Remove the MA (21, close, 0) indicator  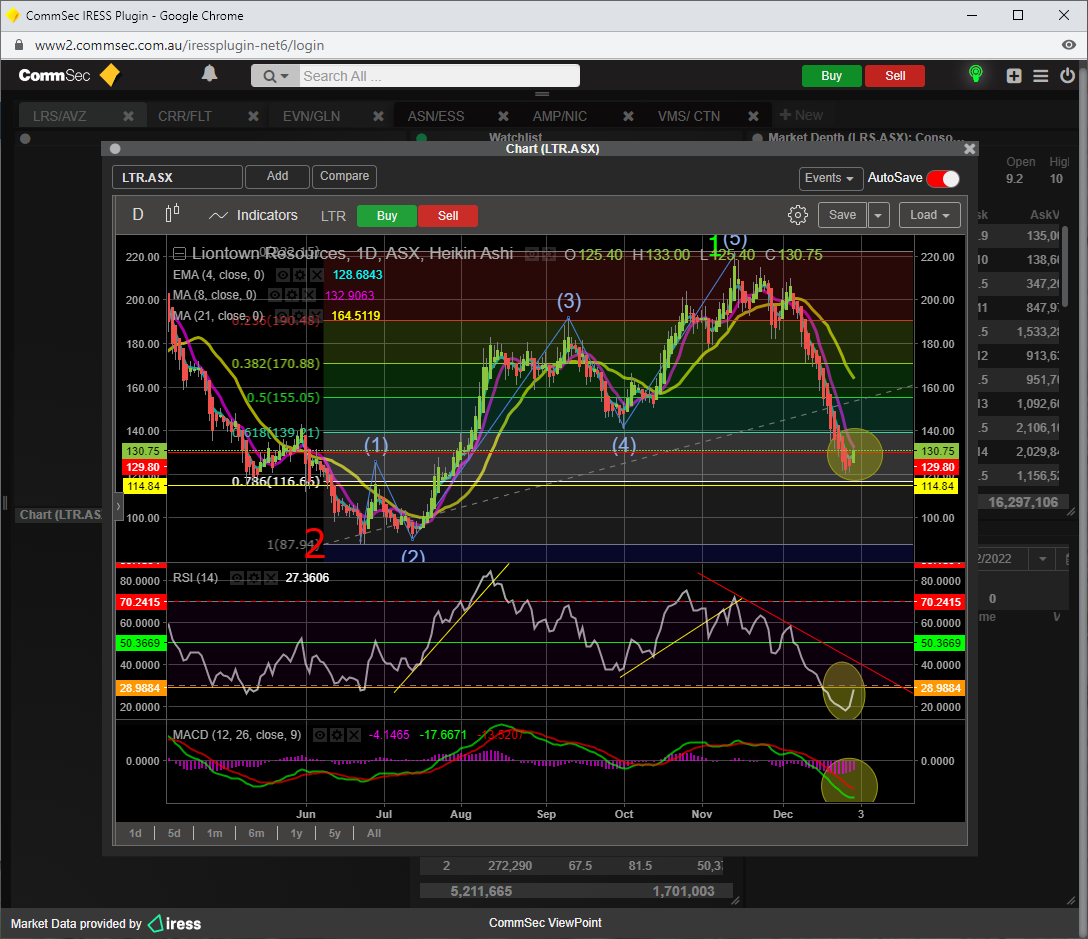[316, 316]
